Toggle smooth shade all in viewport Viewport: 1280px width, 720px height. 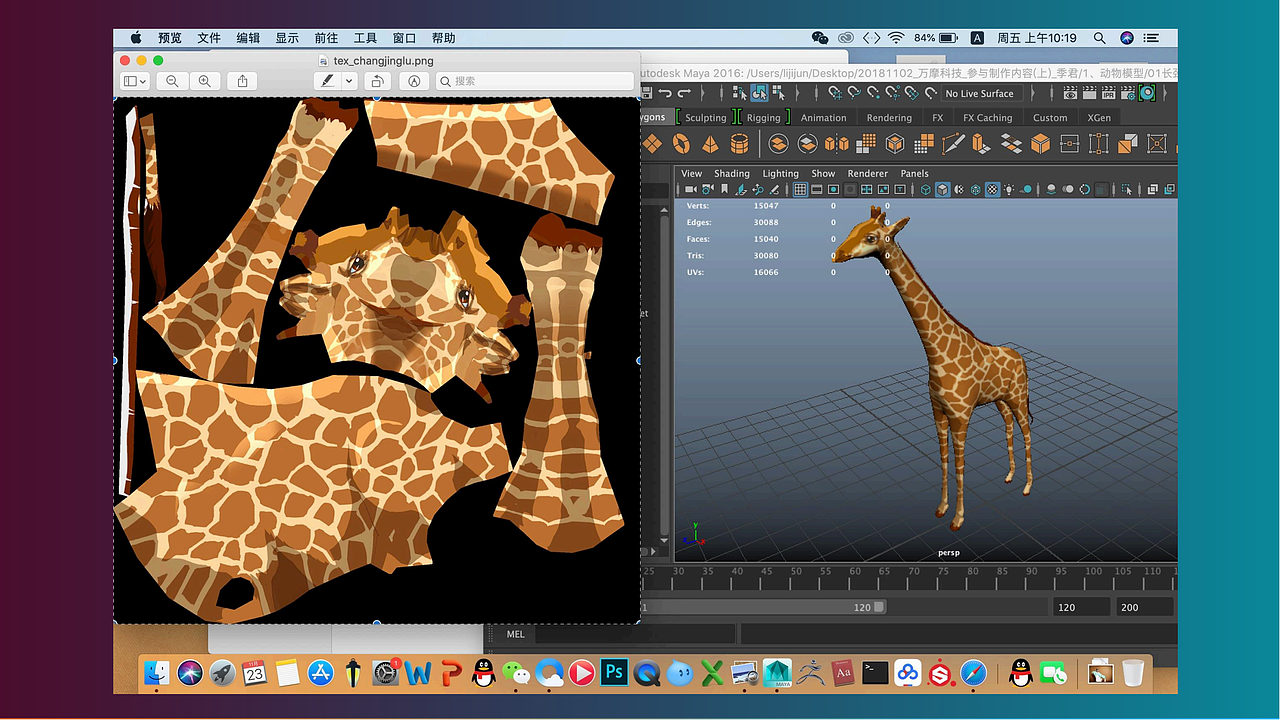[942, 189]
